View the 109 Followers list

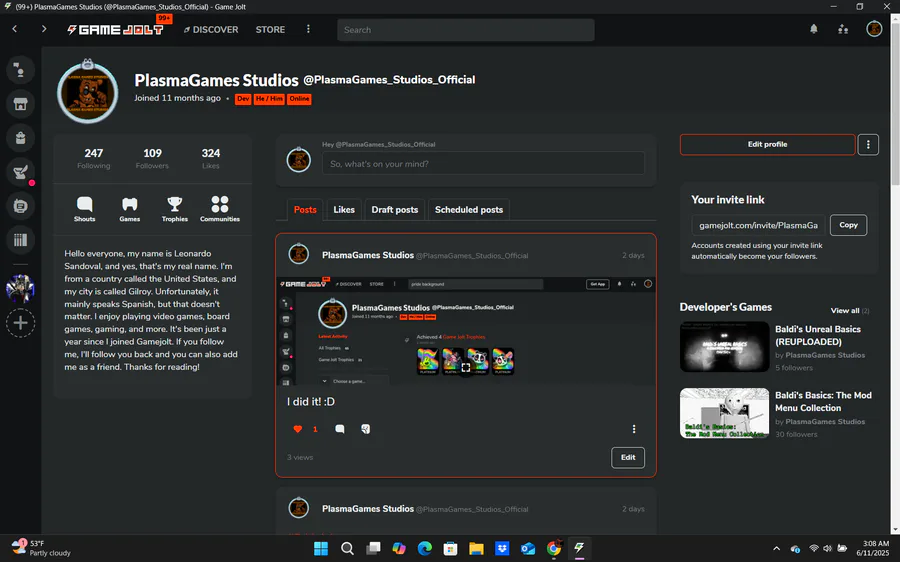click(152, 158)
